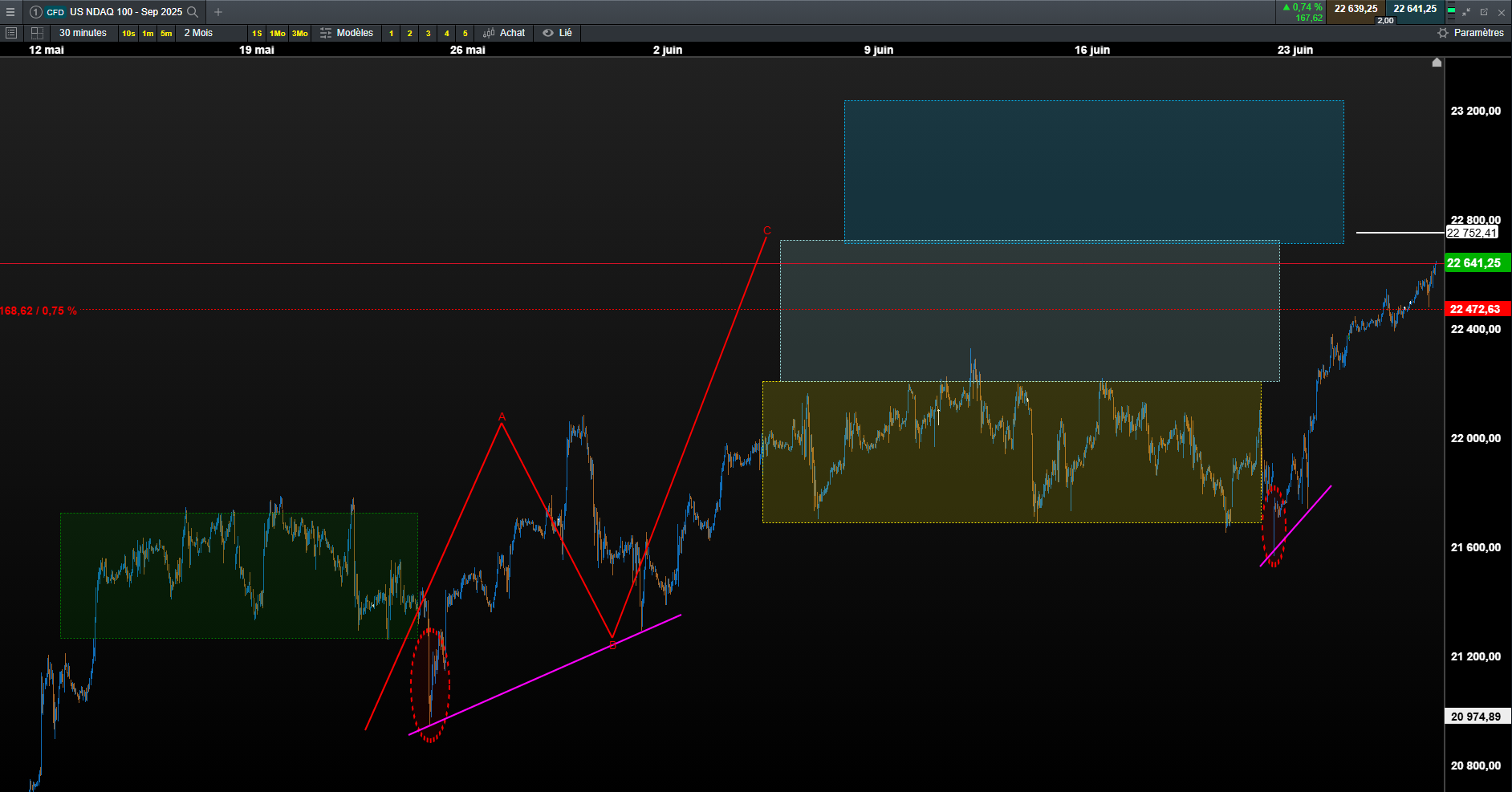Image resolution: width=1512 pixels, height=792 pixels.
Task: Load template number 5
Action: pos(465,33)
